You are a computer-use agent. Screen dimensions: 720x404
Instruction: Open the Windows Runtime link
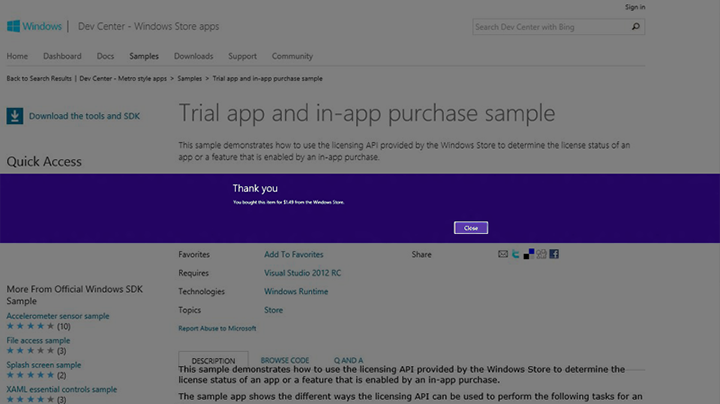pos(296,292)
